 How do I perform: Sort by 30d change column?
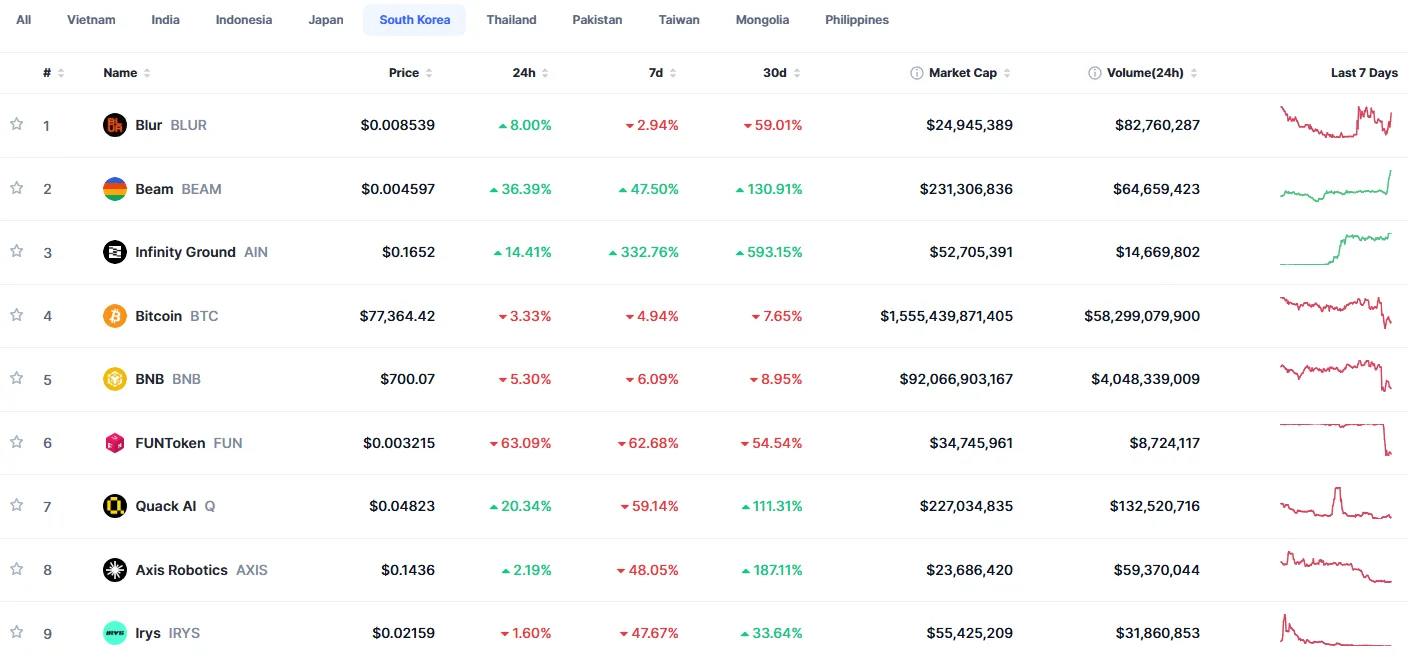pos(782,73)
